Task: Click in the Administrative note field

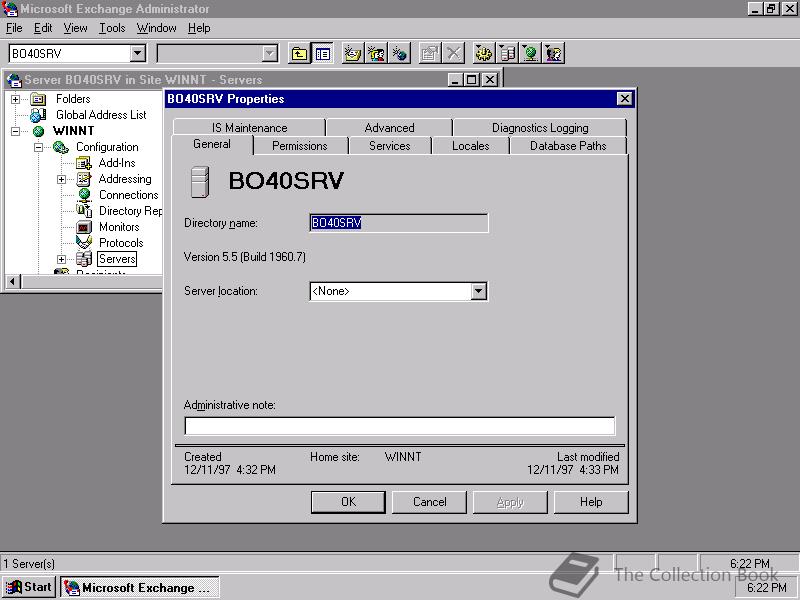Action: (x=399, y=426)
